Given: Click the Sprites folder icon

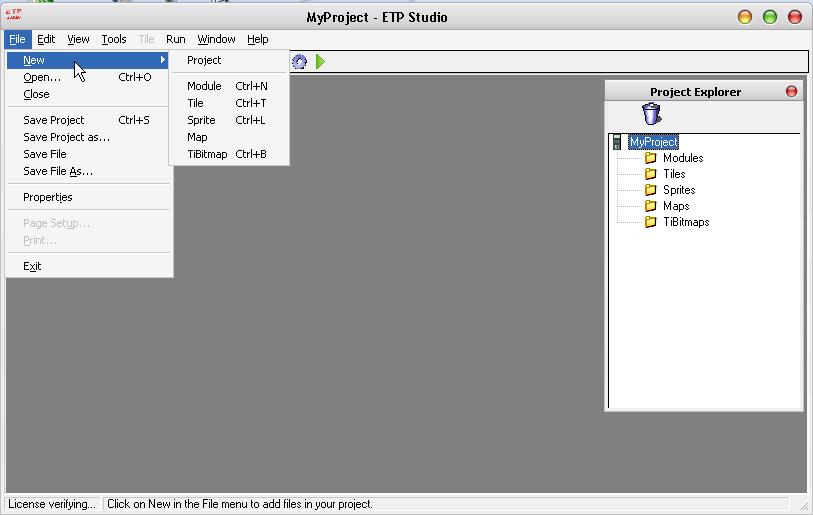Looking at the screenshot, I should (x=650, y=190).
